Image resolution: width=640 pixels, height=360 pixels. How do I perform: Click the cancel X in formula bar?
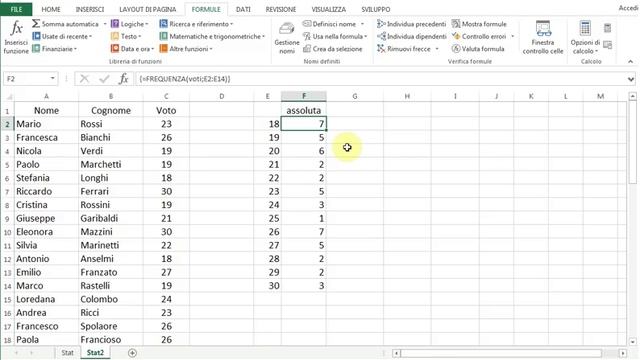coord(84,78)
